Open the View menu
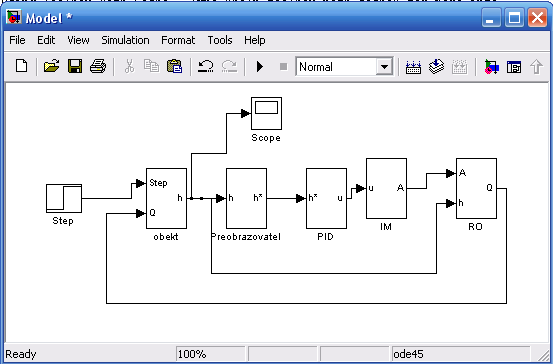The height and width of the screenshot is (364, 553). point(78,40)
